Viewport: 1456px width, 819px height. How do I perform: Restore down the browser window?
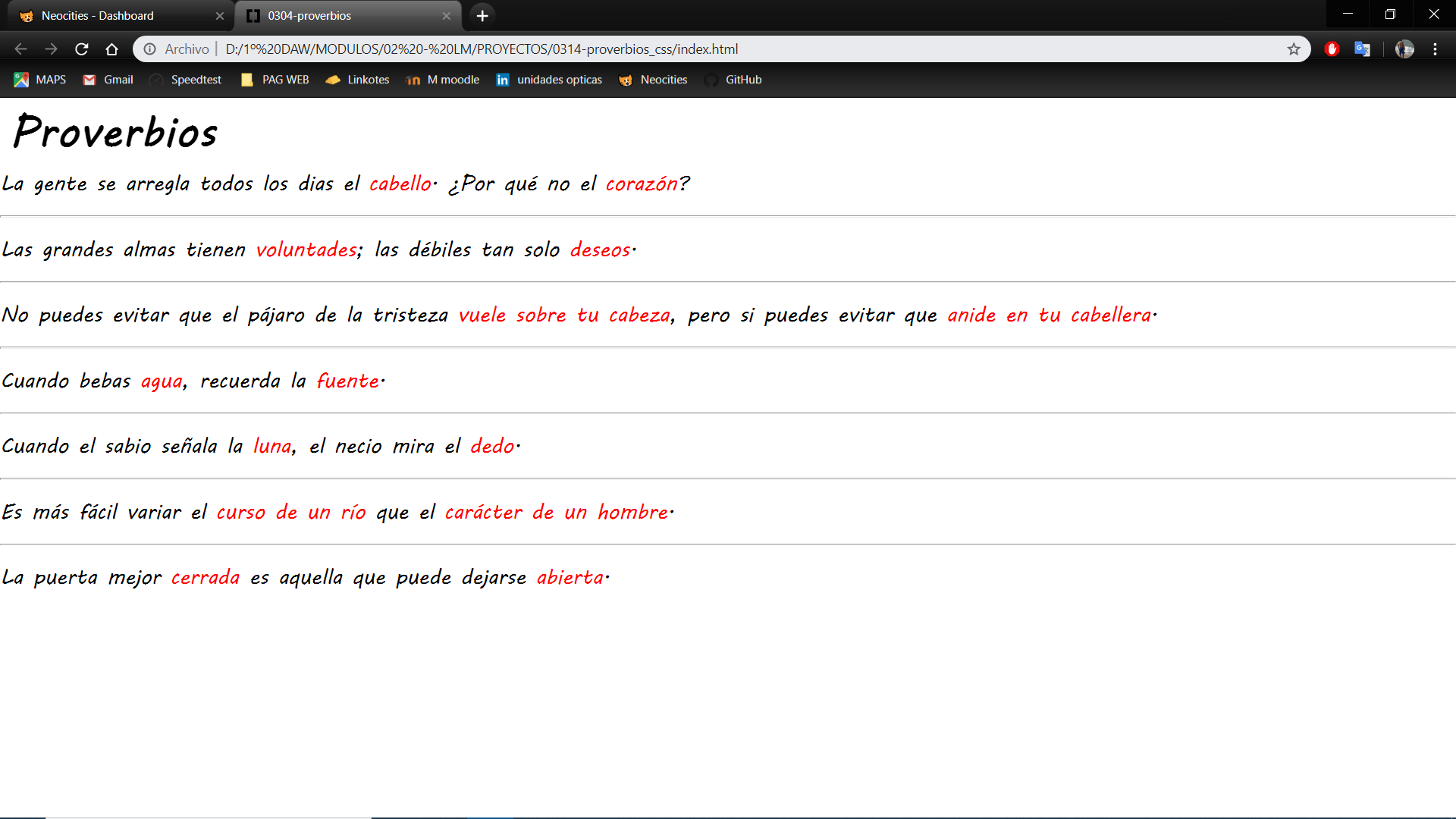click(x=1390, y=14)
